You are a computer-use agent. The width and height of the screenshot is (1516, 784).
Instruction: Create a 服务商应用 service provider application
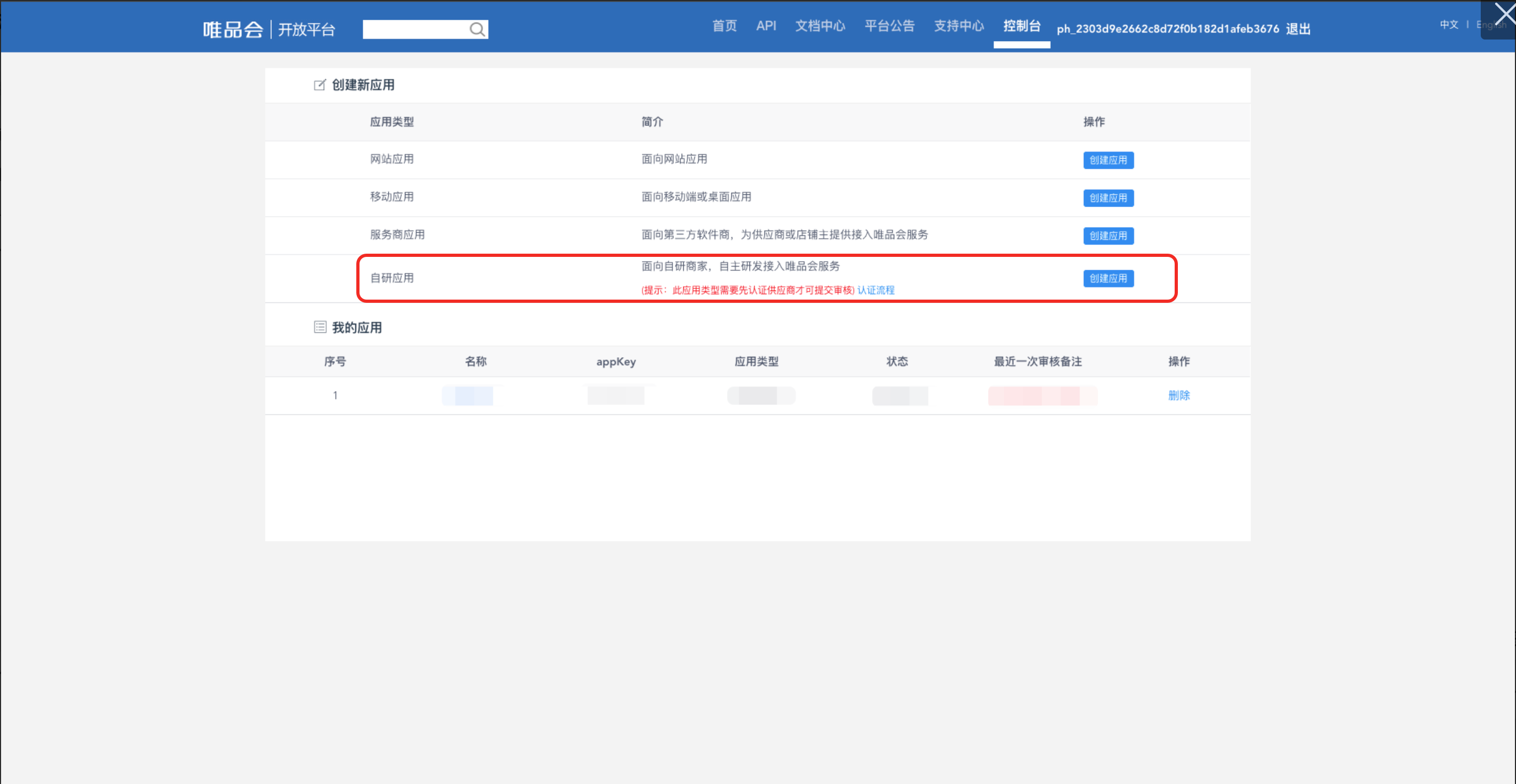1108,236
